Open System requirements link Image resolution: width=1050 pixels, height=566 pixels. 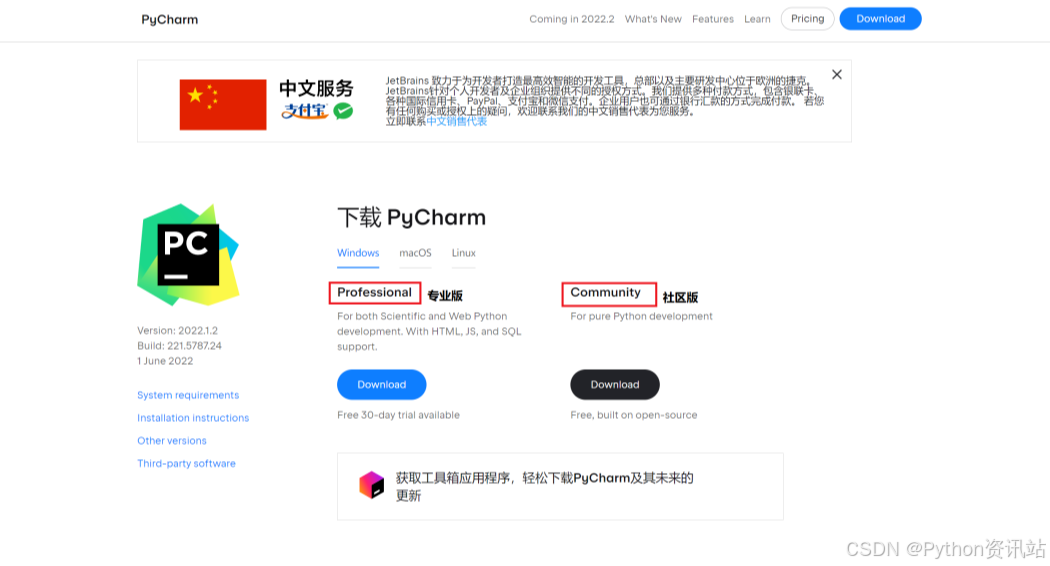click(x=188, y=395)
